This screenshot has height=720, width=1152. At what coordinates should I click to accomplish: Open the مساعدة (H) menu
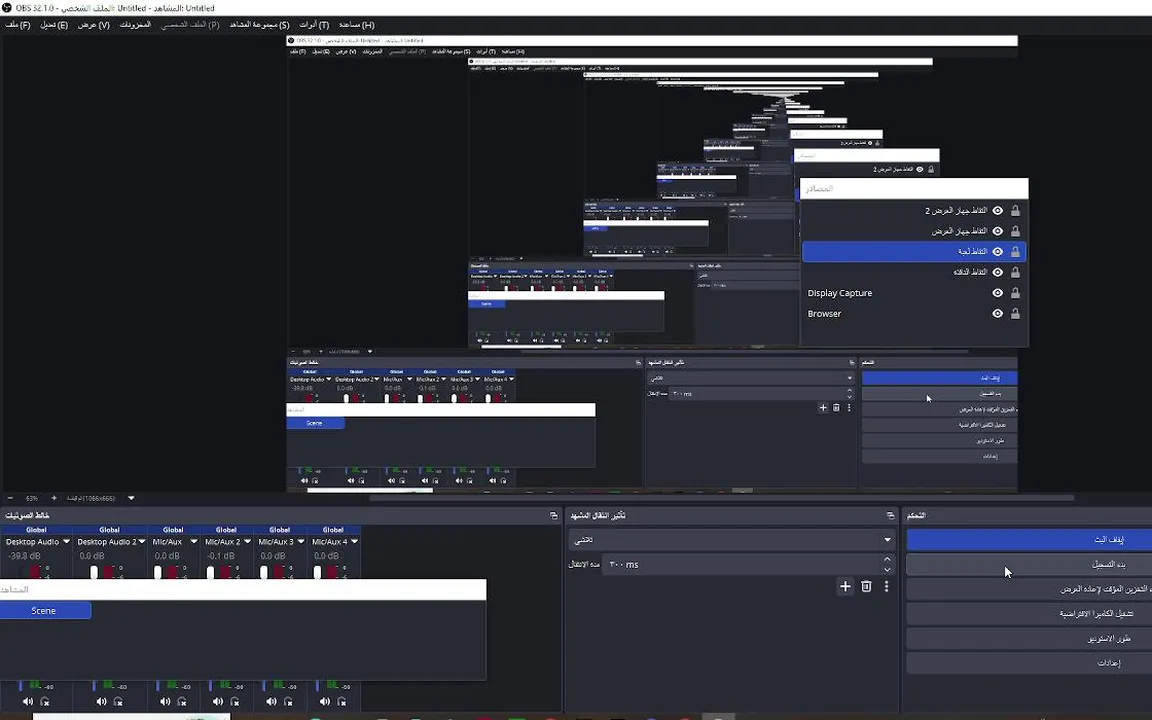coord(356,25)
